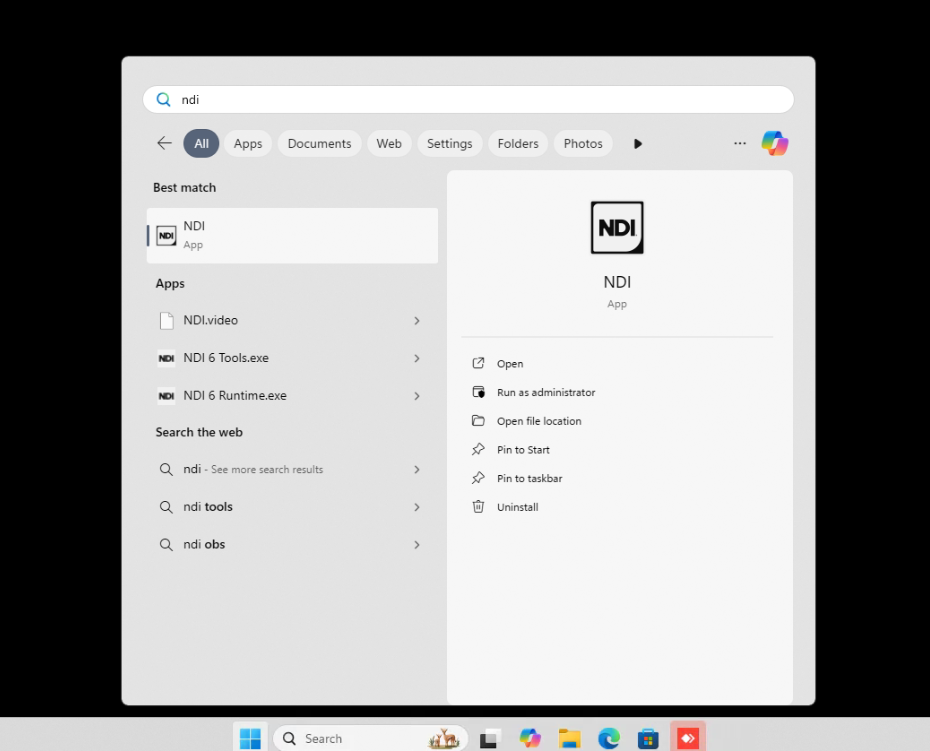Pin NDI to taskbar

[x=529, y=478]
